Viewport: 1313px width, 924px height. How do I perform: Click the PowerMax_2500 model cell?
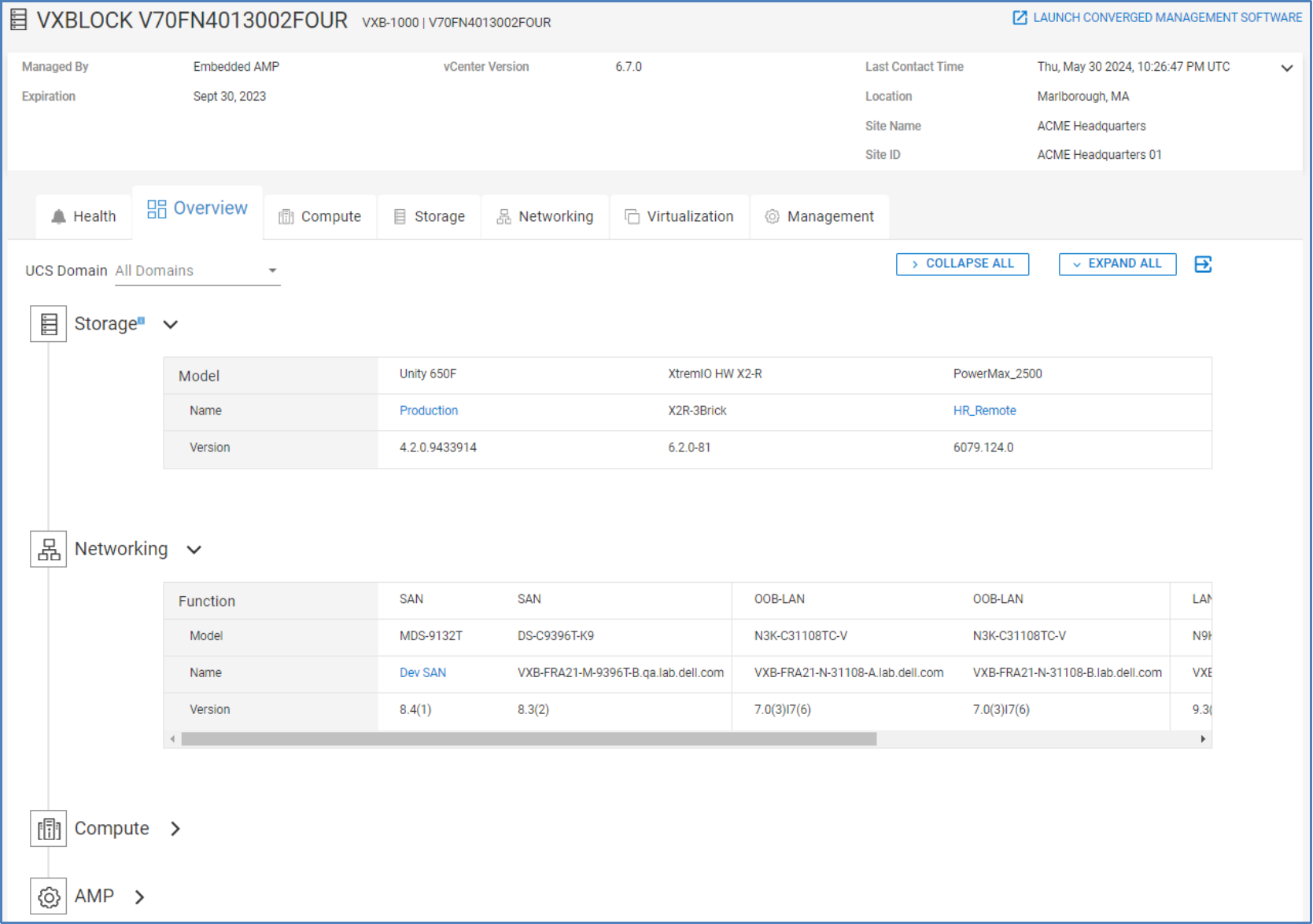[x=998, y=374]
